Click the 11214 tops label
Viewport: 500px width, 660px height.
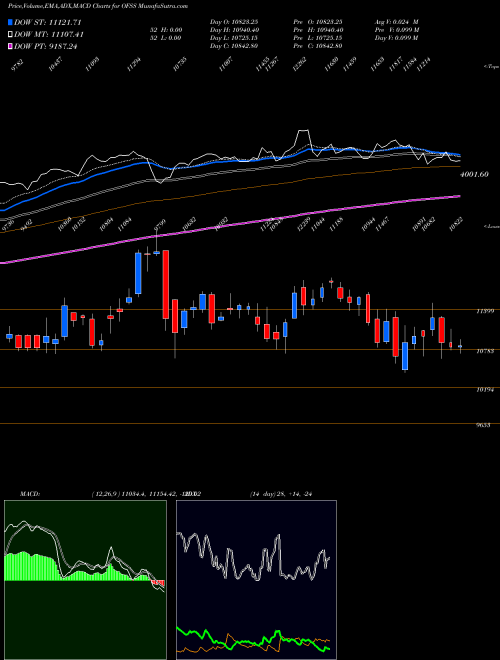[423, 65]
